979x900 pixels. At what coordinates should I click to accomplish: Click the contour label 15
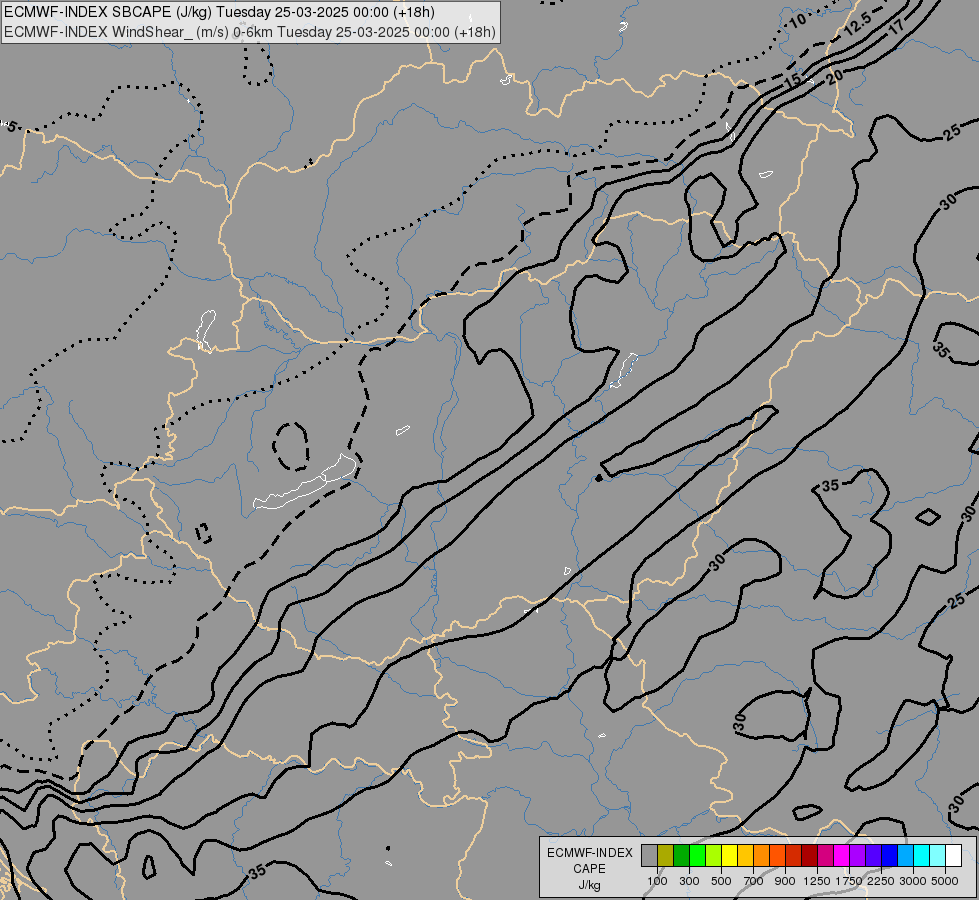[x=792, y=81]
